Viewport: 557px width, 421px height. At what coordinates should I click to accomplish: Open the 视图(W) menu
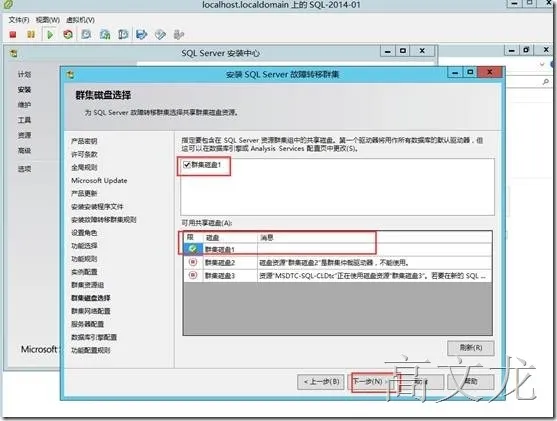coord(48,20)
